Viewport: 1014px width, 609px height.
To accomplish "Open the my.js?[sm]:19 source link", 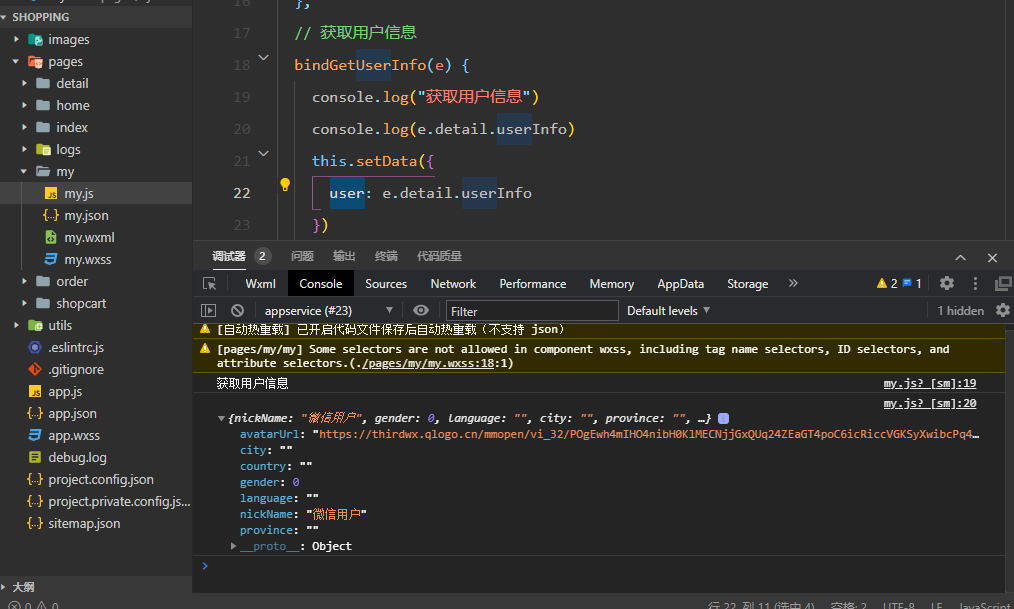I will pyautogui.click(x=930, y=383).
